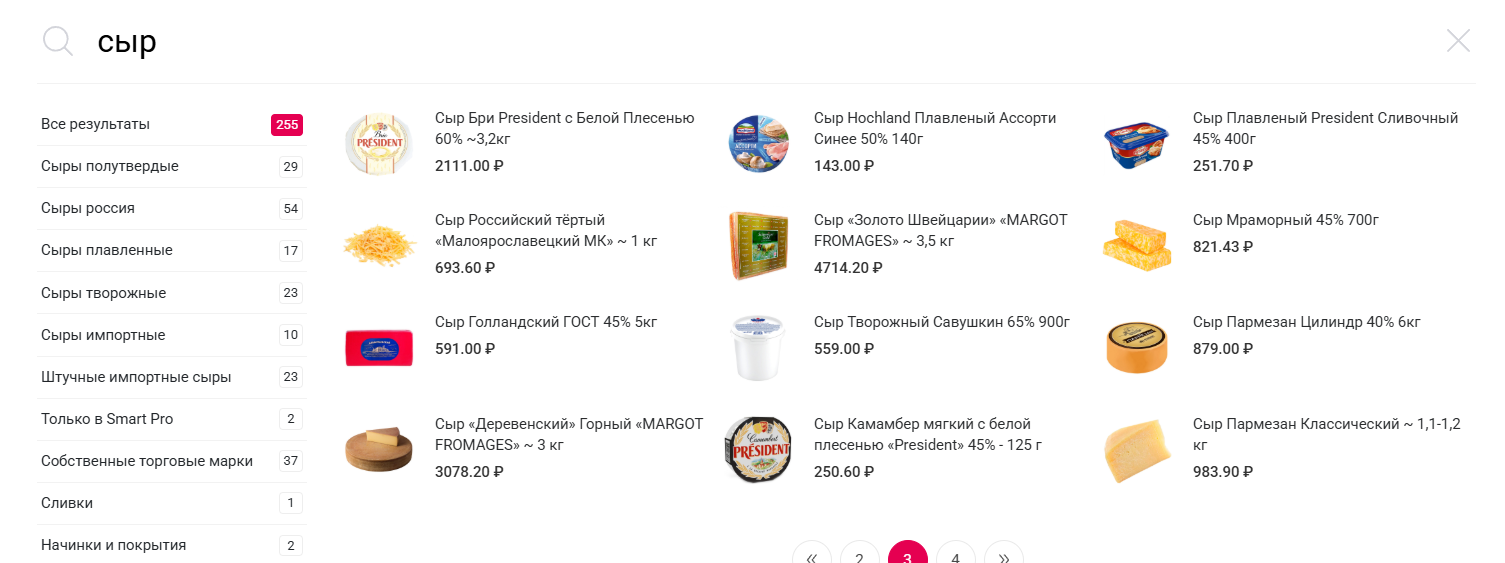The height and width of the screenshot is (563, 1505).
Task: Open the Camembert President product image
Action: pos(758,449)
